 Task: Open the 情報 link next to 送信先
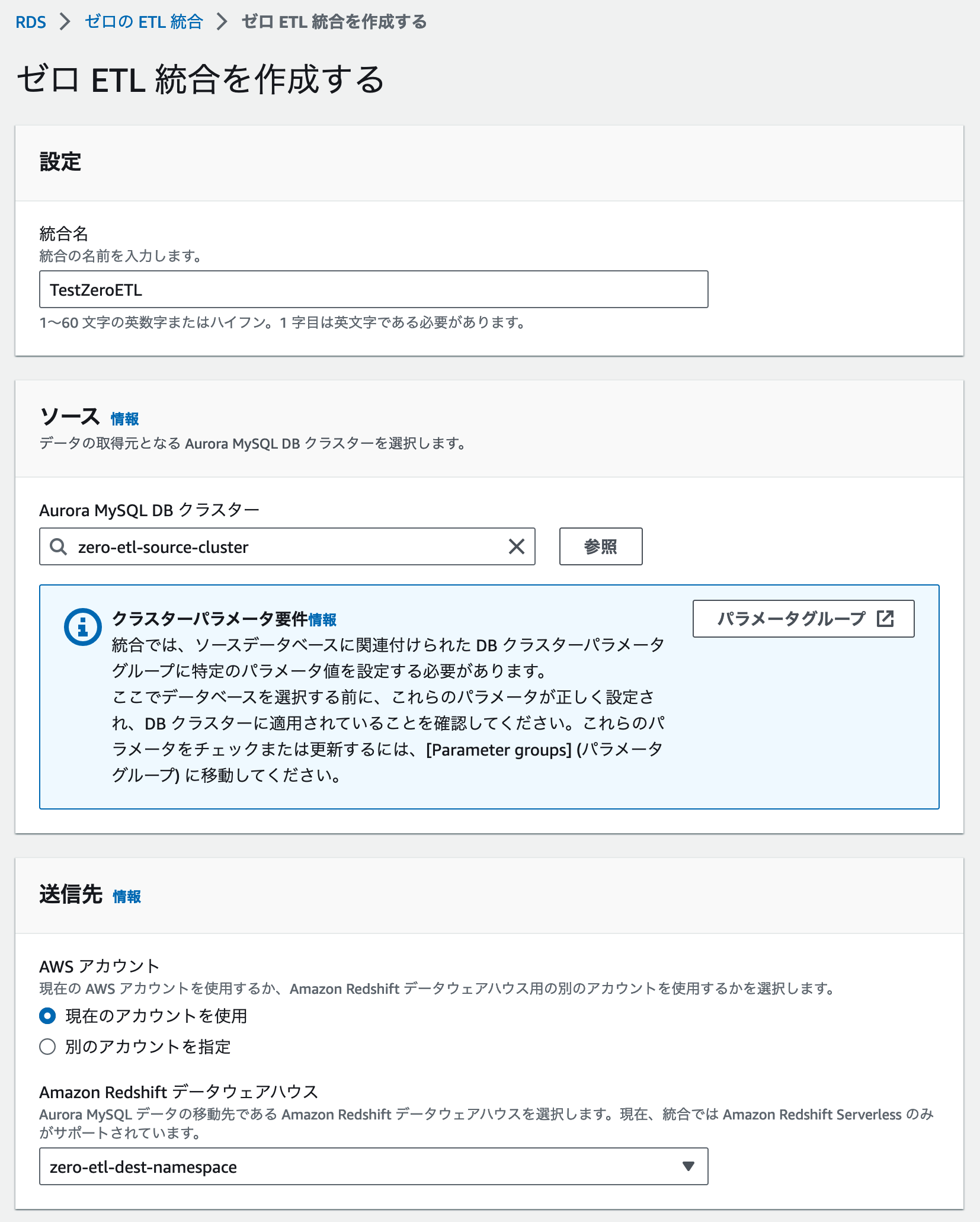point(127,897)
